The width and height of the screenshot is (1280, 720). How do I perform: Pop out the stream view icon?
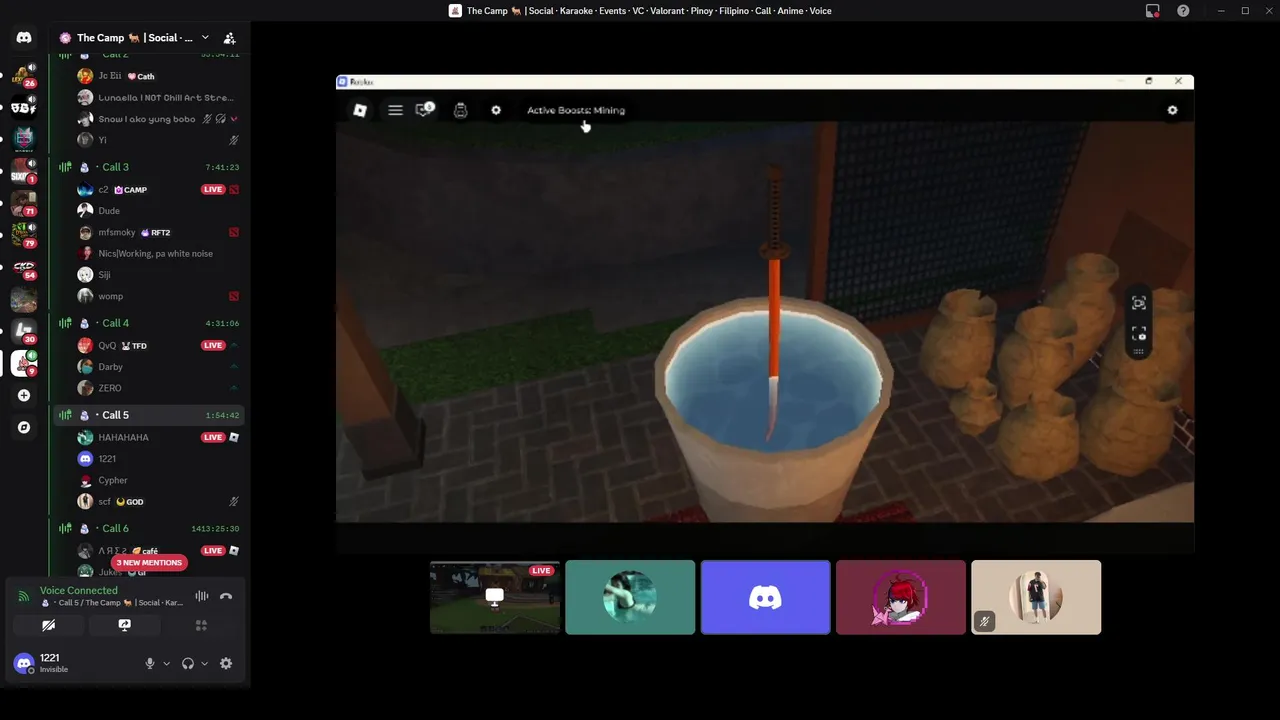coord(1139,303)
